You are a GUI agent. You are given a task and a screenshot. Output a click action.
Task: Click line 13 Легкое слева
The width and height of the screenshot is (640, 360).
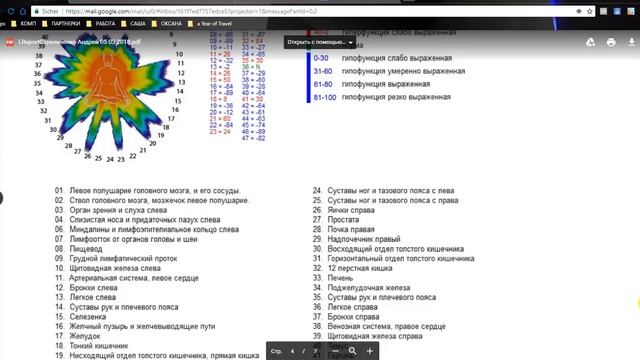[85, 297]
